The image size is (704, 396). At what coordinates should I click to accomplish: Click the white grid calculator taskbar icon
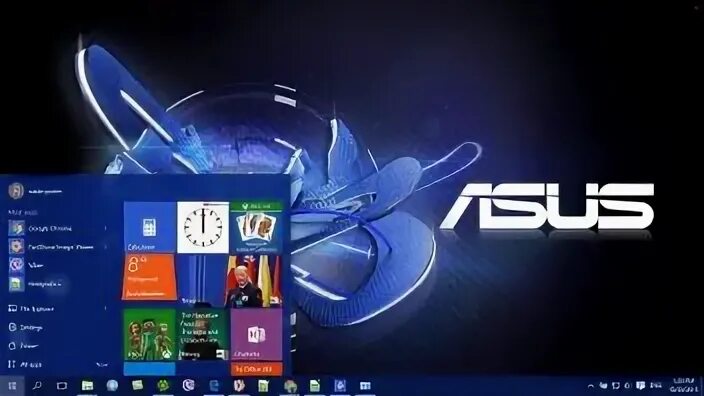click(365, 386)
